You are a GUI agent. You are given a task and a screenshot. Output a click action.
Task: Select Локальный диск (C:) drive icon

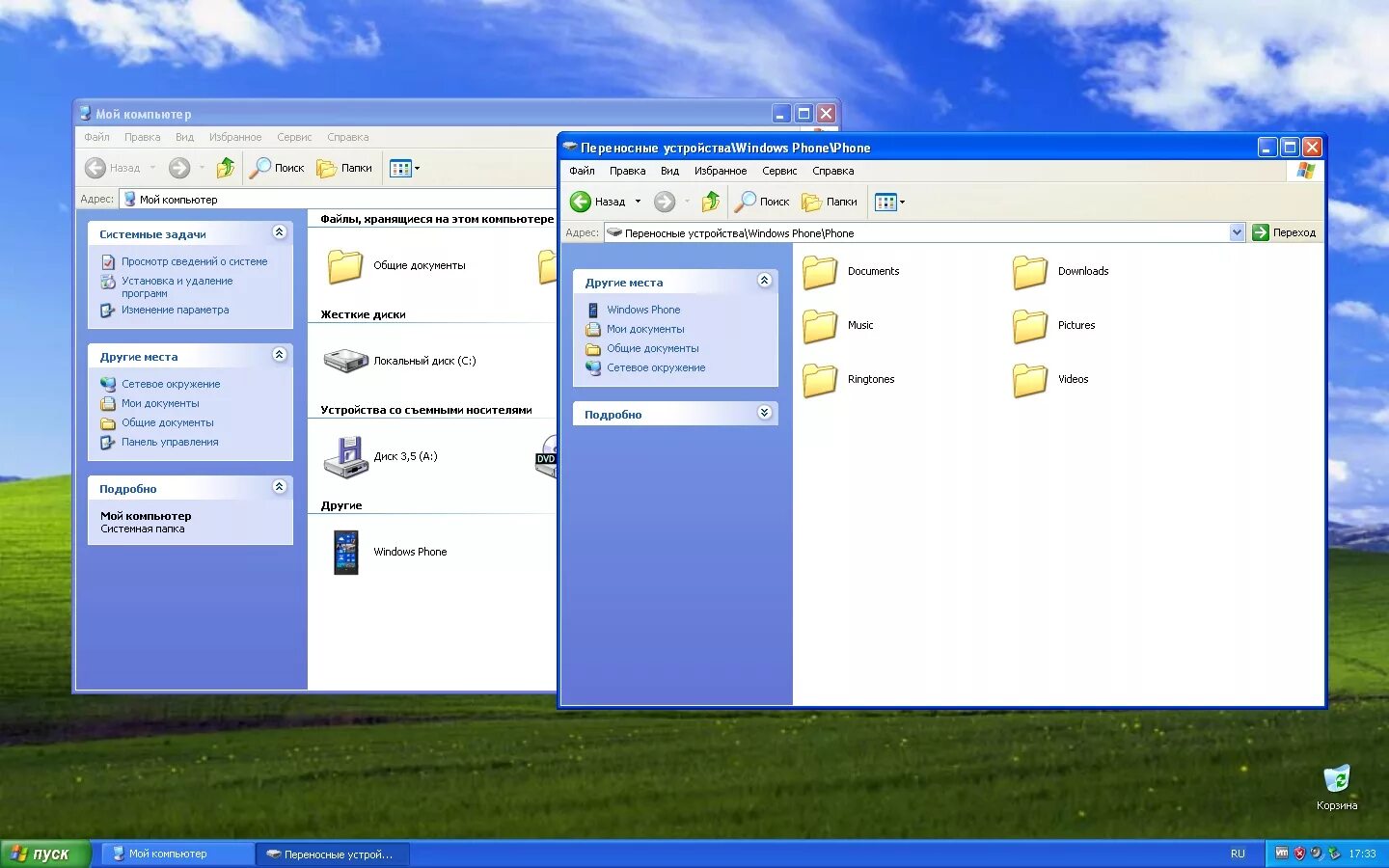[x=345, y=362]
